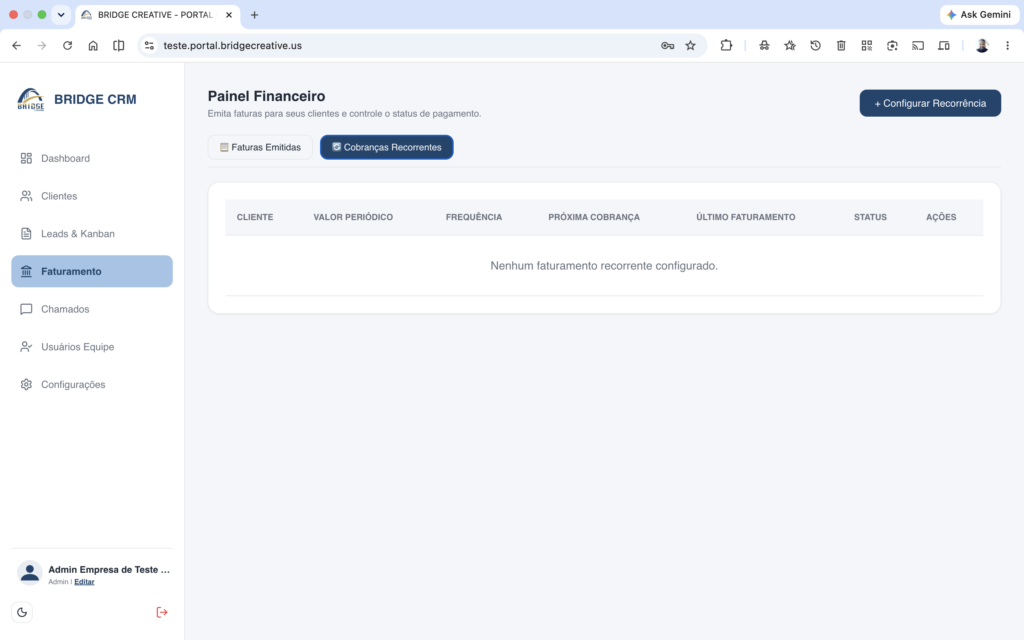
Task: Bookmark this page with the star icon
Action: (690, 46)
